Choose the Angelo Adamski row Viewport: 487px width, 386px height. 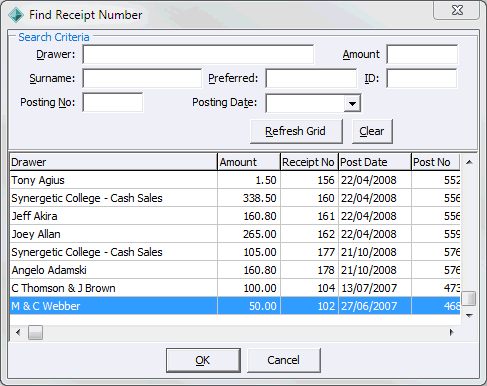point(235,270)
